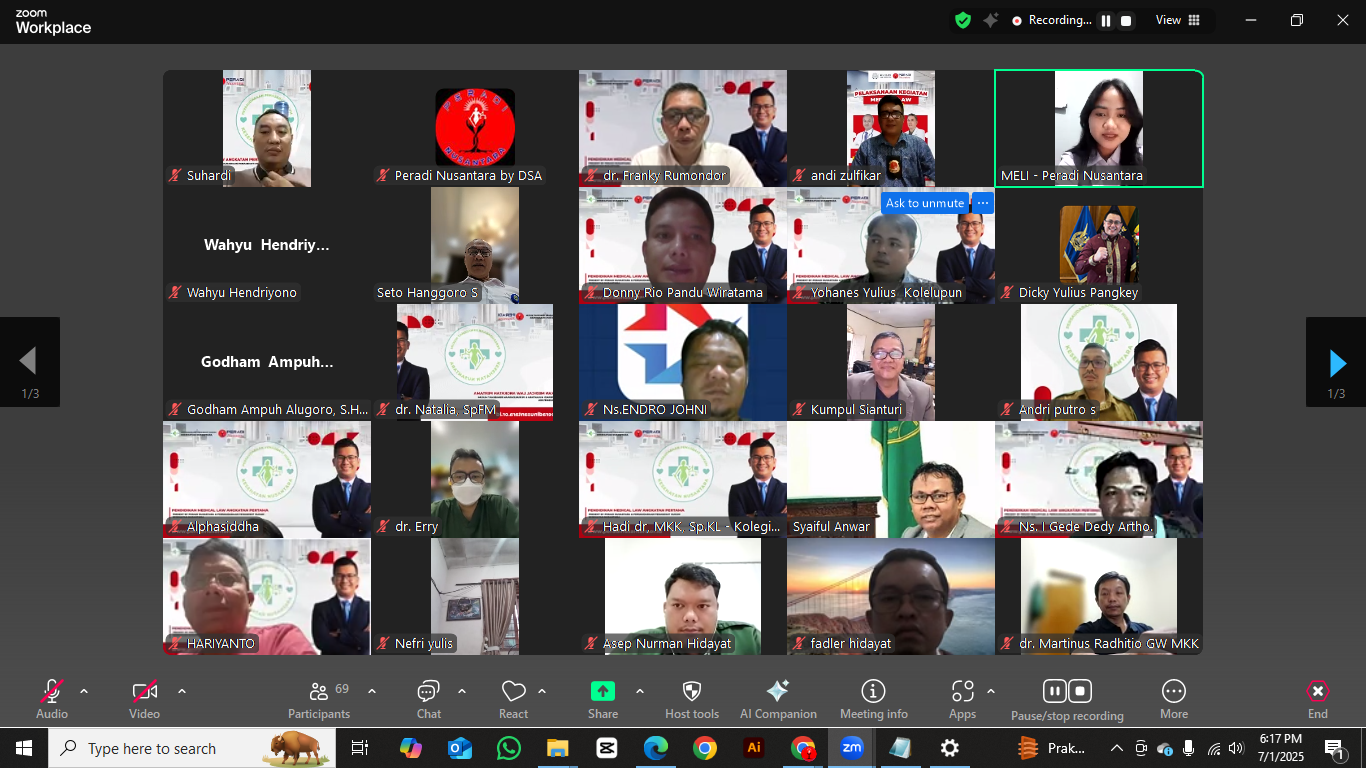Open Host tools shield icon
The width and height of the screenshot is (1366, 768).
click(692, 692)
